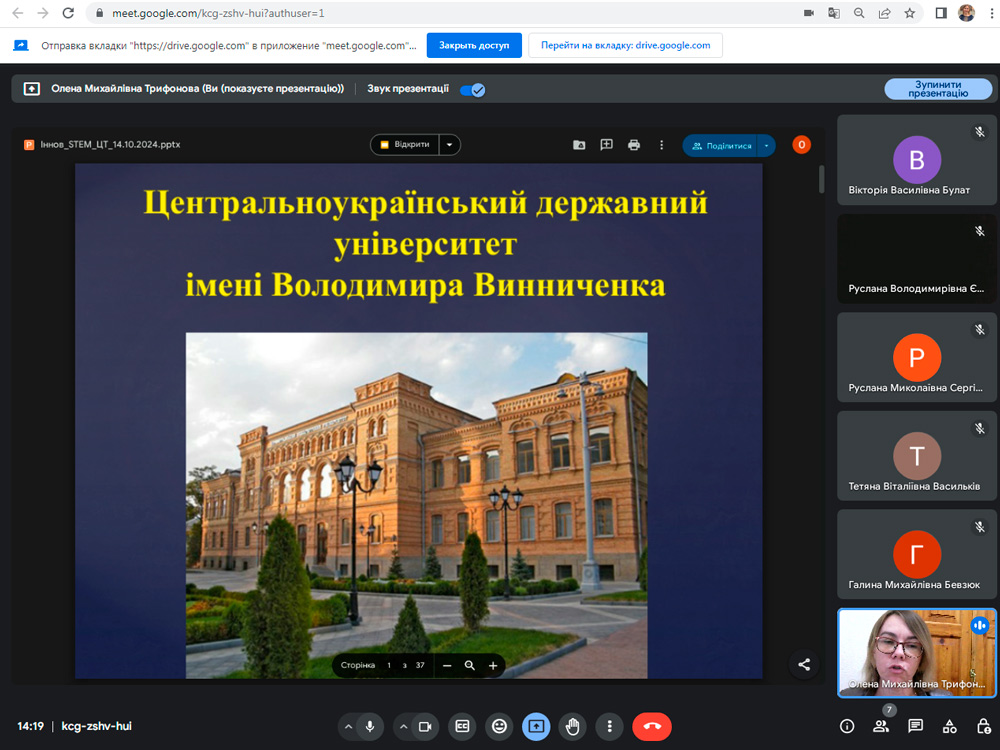Mute the microphone in the call bar
Screen dimensions: 1000x750
pos(370,726)
